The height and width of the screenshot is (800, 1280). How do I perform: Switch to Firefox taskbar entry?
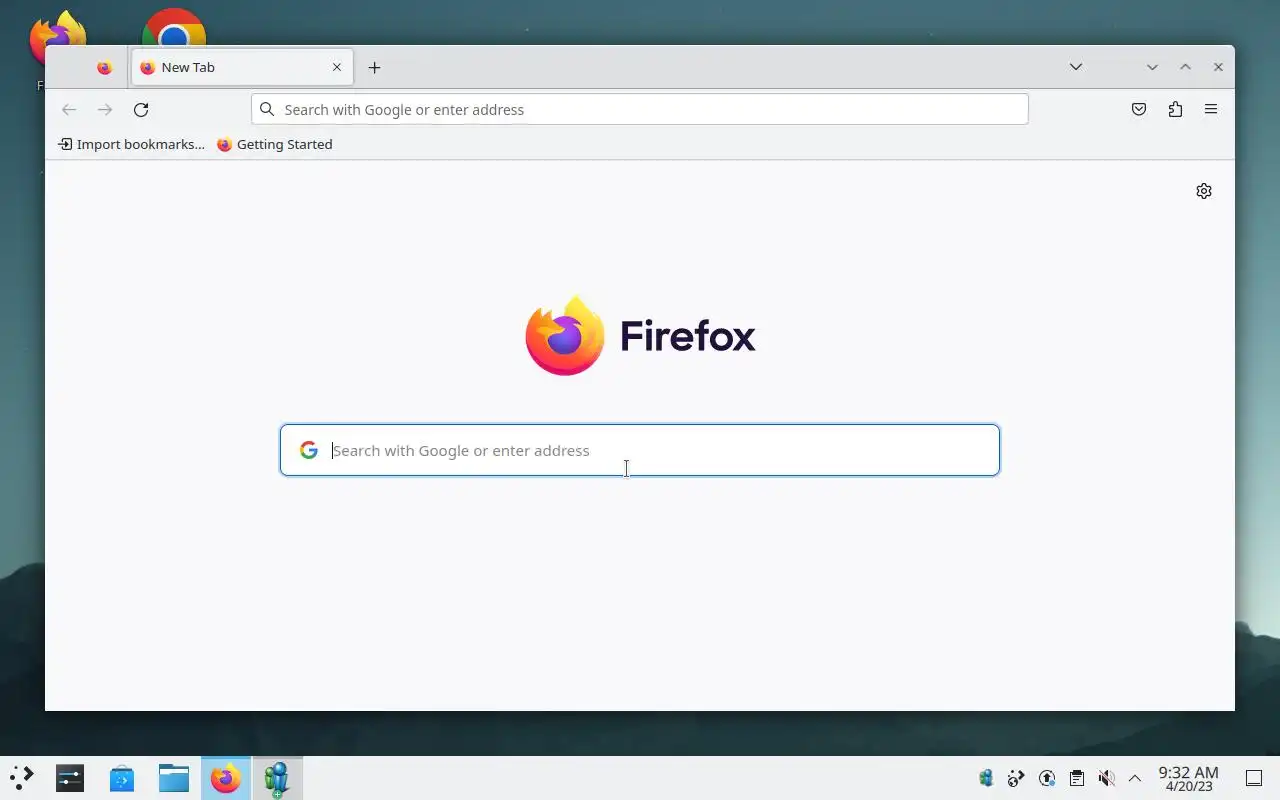[x=226, y=777]
